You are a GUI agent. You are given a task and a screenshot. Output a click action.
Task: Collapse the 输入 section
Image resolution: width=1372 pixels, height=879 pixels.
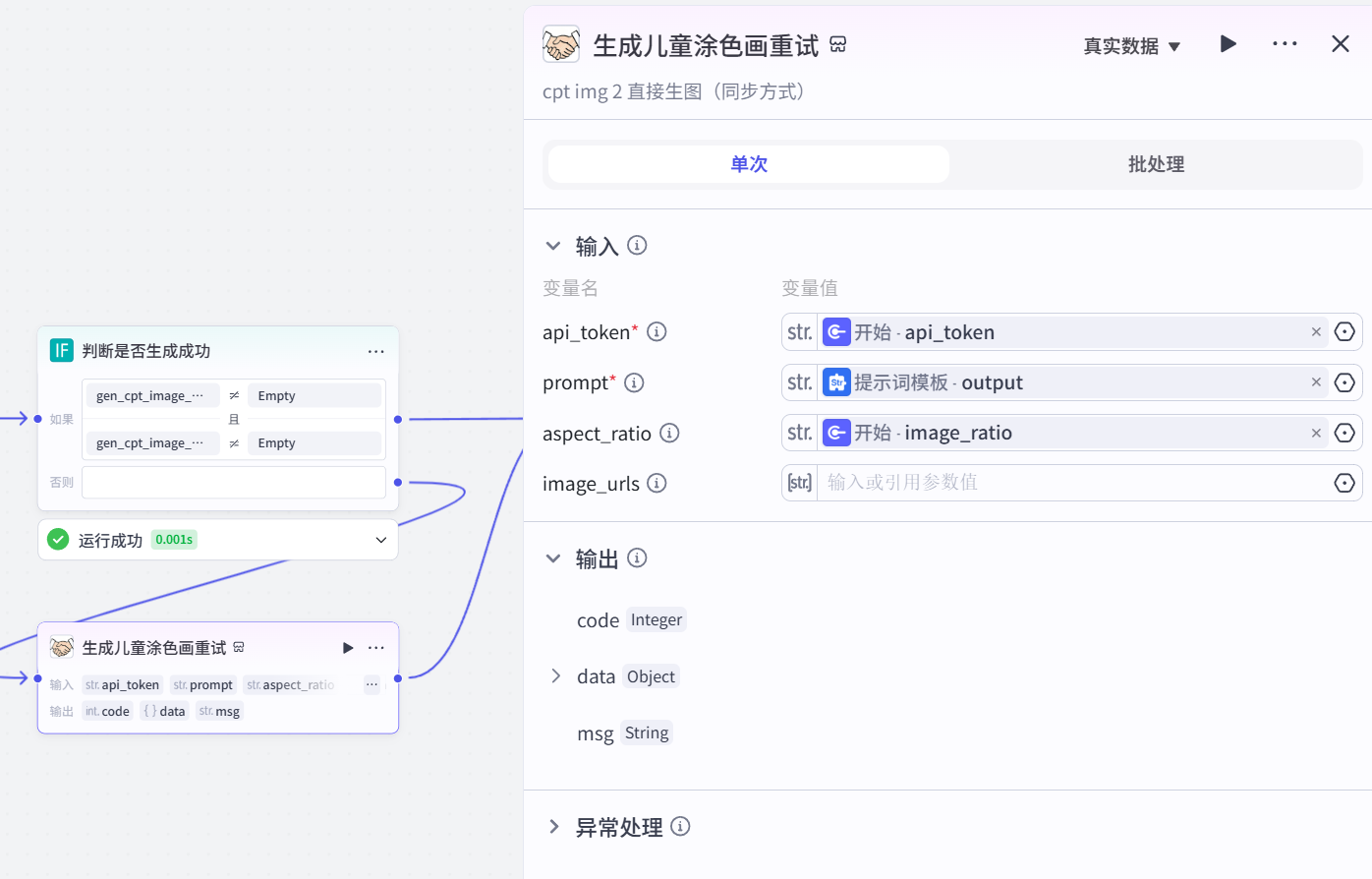click(553, 246)
